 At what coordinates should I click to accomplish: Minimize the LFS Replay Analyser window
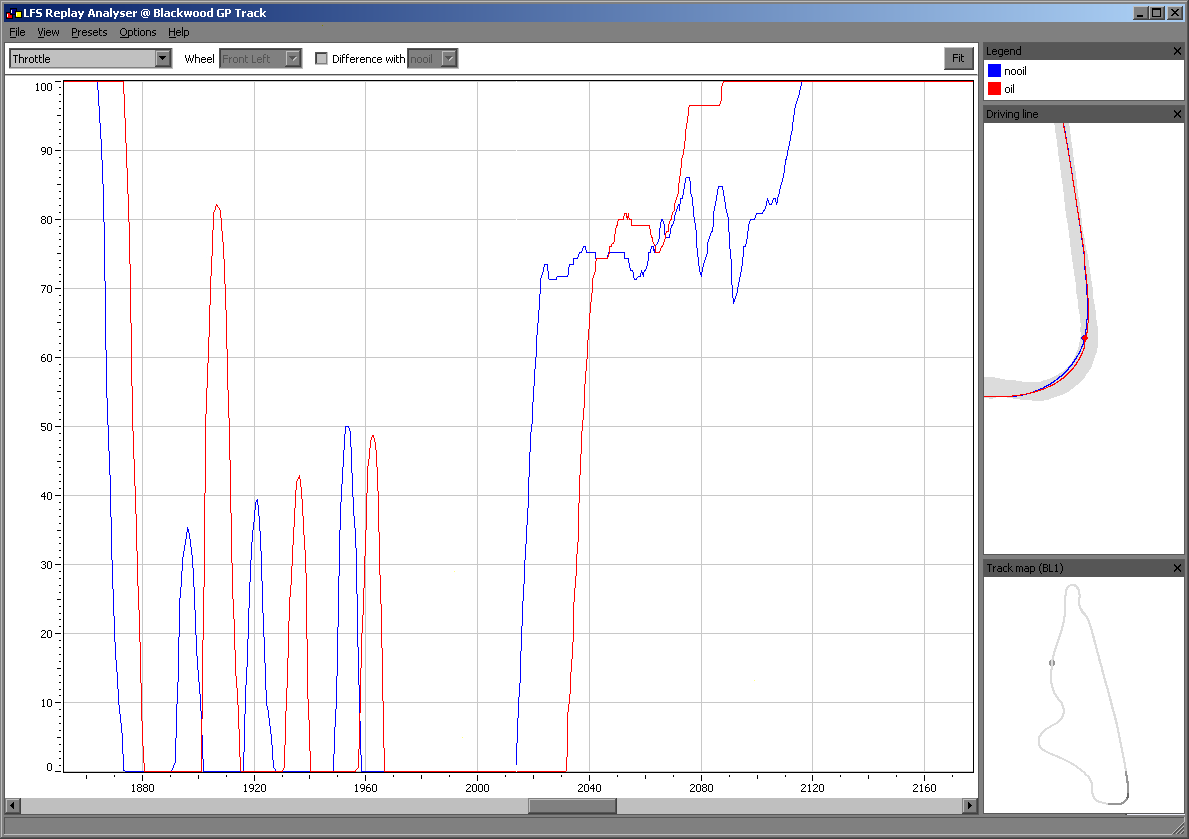1140,13
